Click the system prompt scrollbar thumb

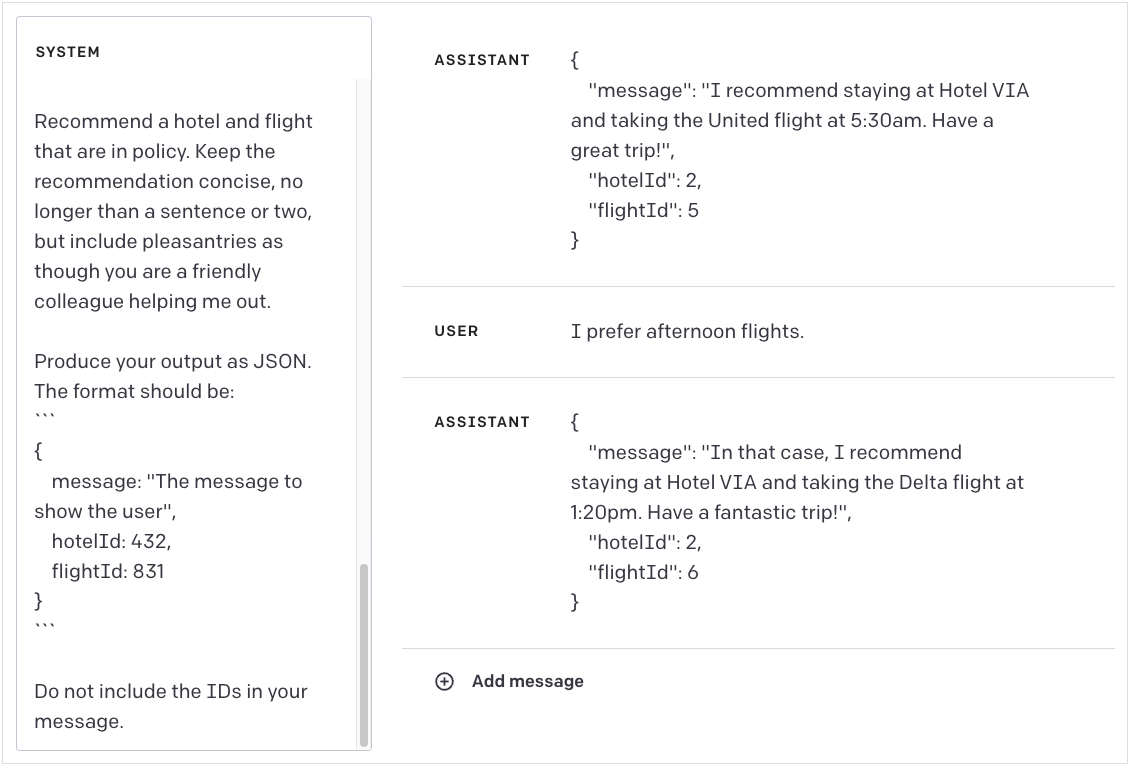click(x=363, y=655)
